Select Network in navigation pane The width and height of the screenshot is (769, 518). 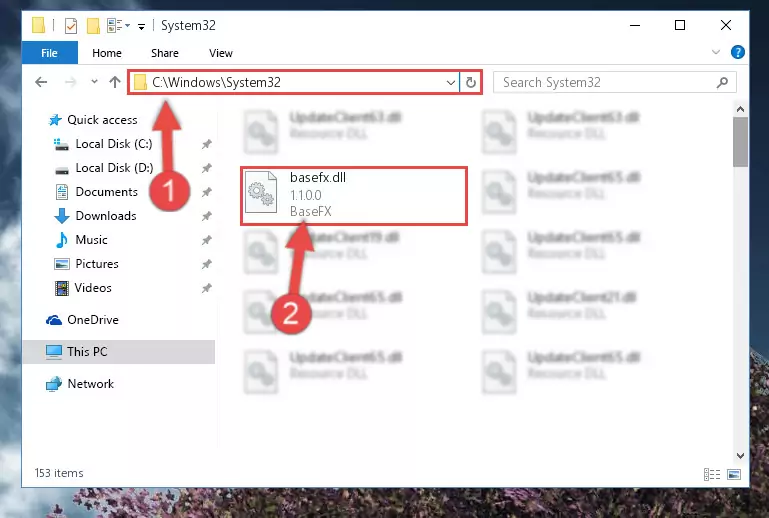[x=90, y=384]
